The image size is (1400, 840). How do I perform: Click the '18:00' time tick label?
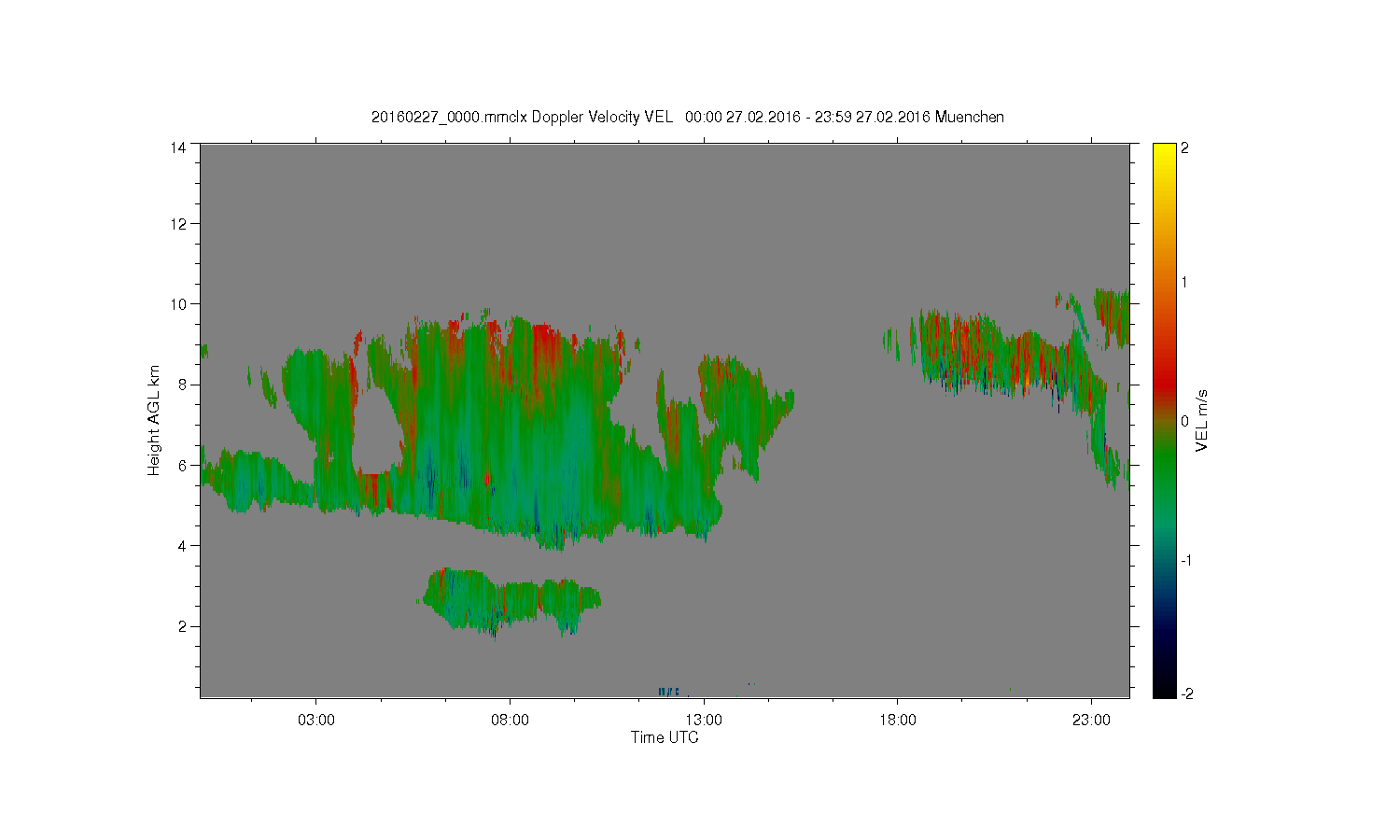898,721
